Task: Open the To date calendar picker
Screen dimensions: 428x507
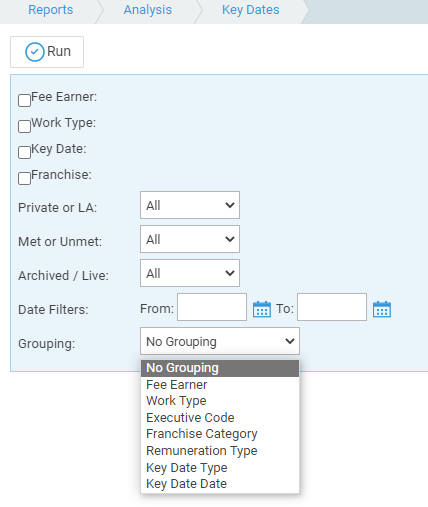Action: (382, 309)
